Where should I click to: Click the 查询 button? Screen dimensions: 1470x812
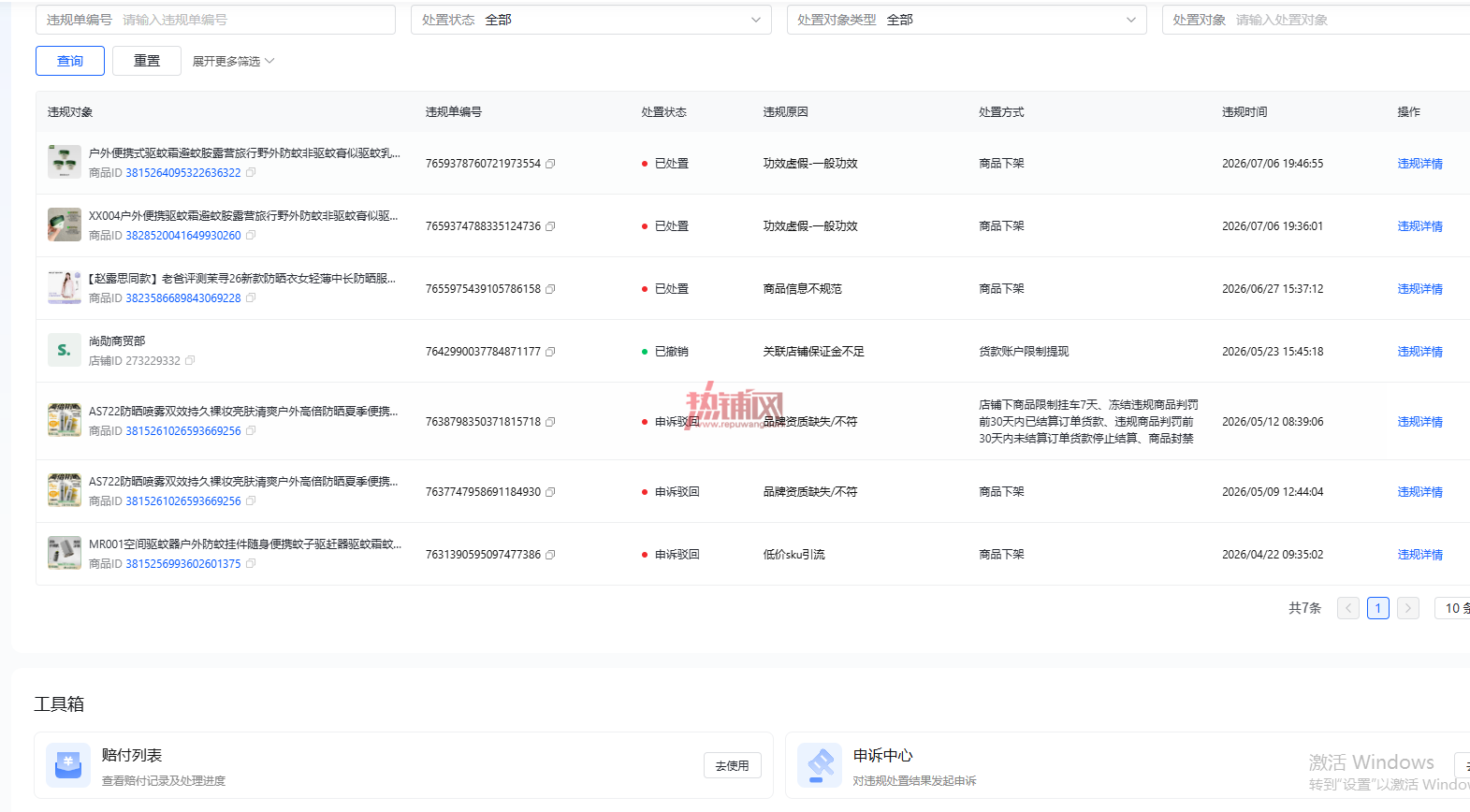[x=70, y=61]
